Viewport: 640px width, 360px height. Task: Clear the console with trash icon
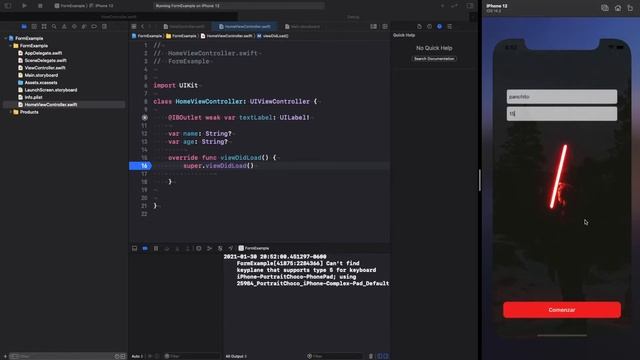371,356
